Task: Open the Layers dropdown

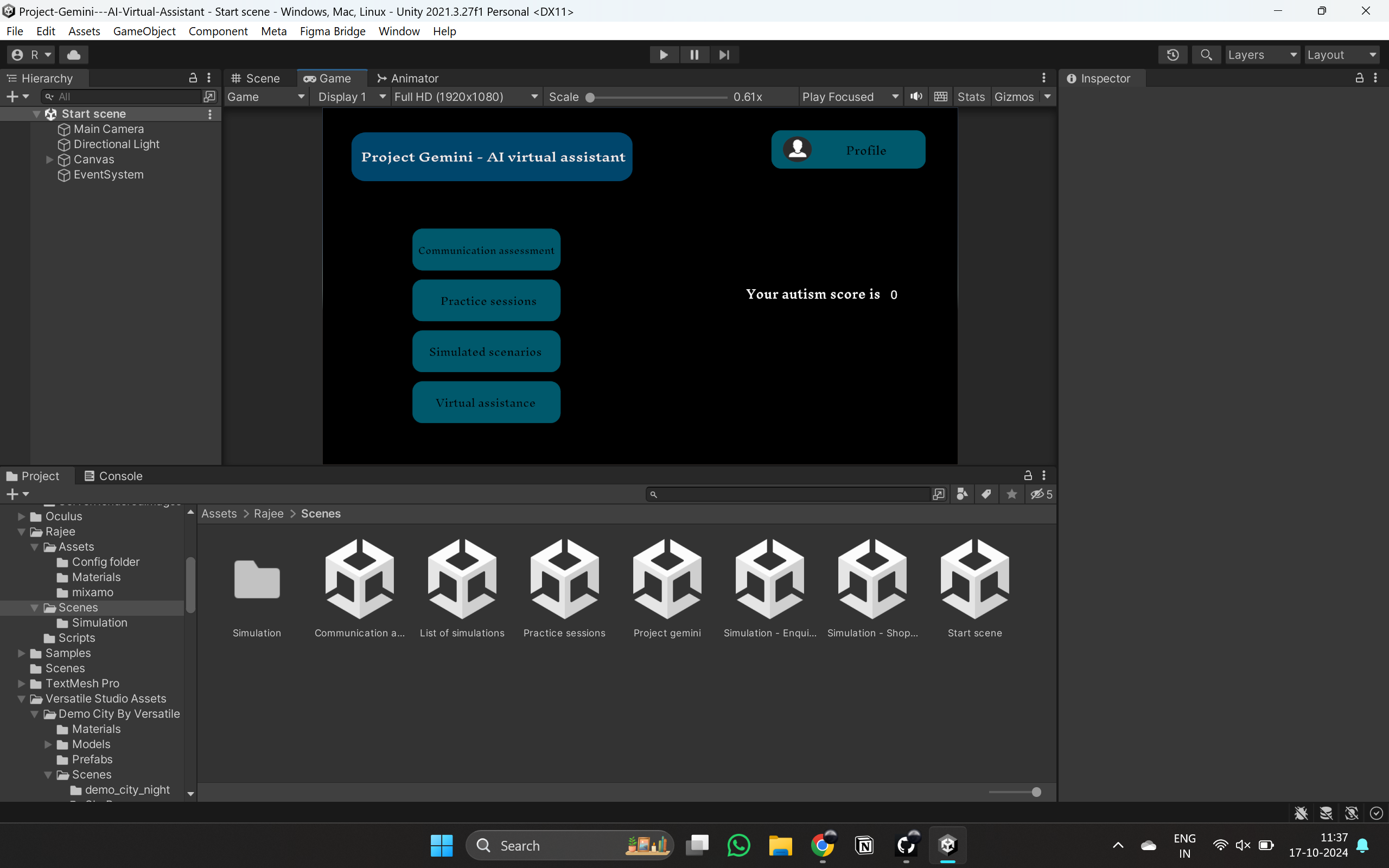Action: [1262, 55]
